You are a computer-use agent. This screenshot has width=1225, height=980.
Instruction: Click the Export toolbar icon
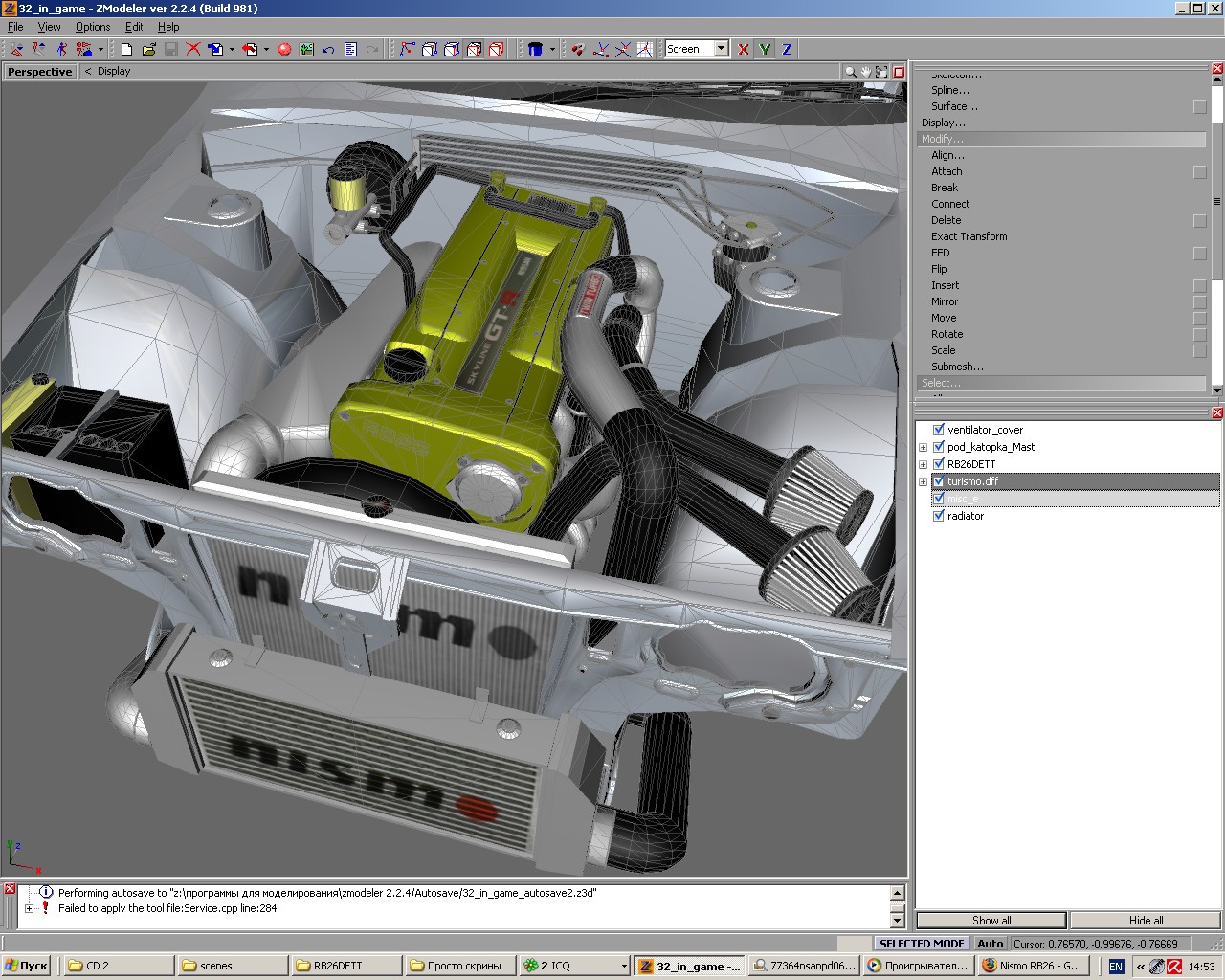(x=250, y=49)
